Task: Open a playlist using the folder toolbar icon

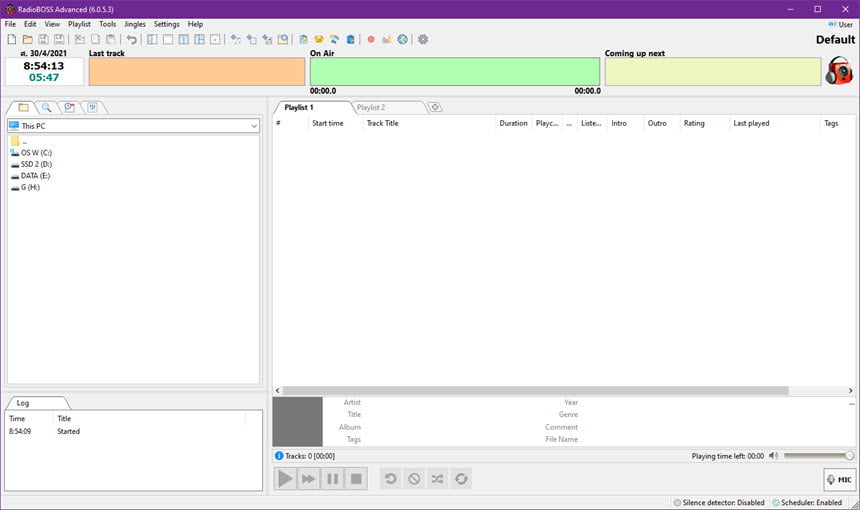Action: click(27, 39)
